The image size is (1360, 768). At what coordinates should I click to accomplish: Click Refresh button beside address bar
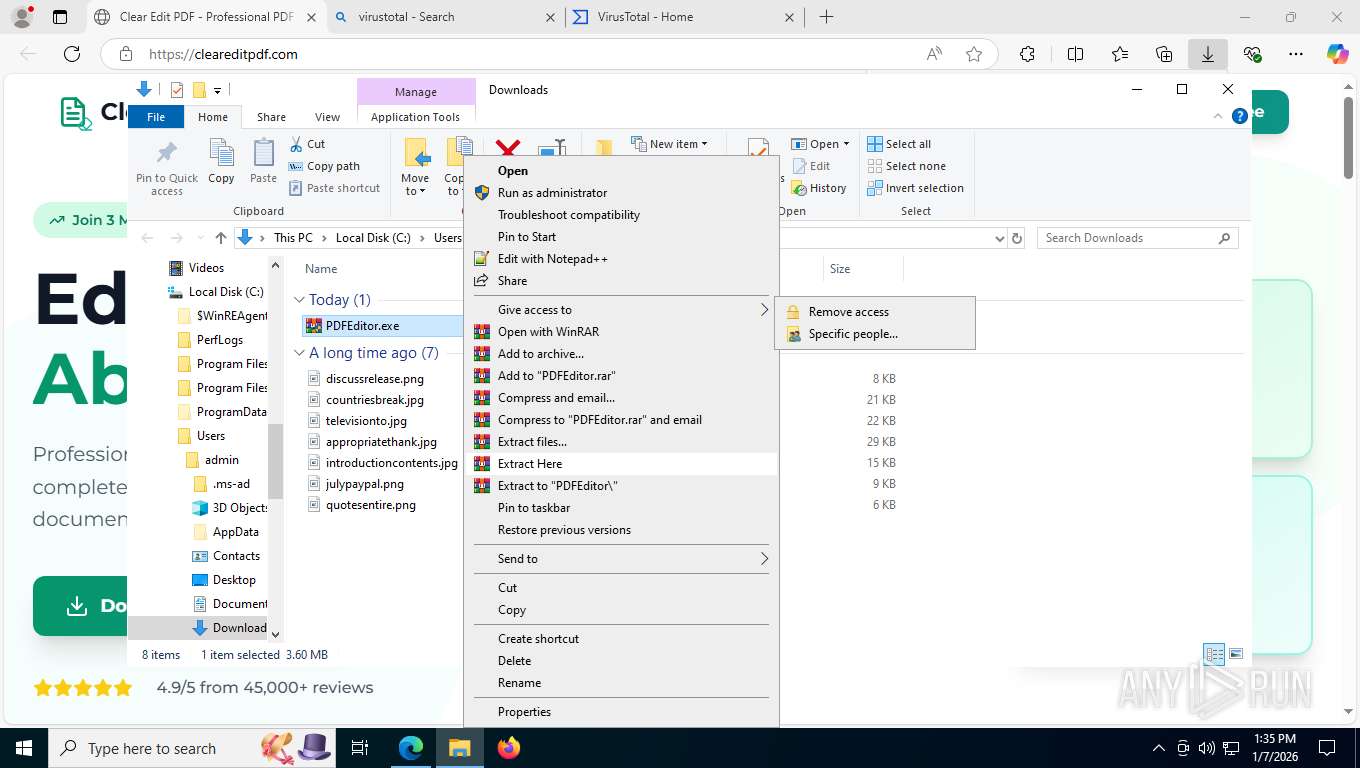(x=1017, y=238)
